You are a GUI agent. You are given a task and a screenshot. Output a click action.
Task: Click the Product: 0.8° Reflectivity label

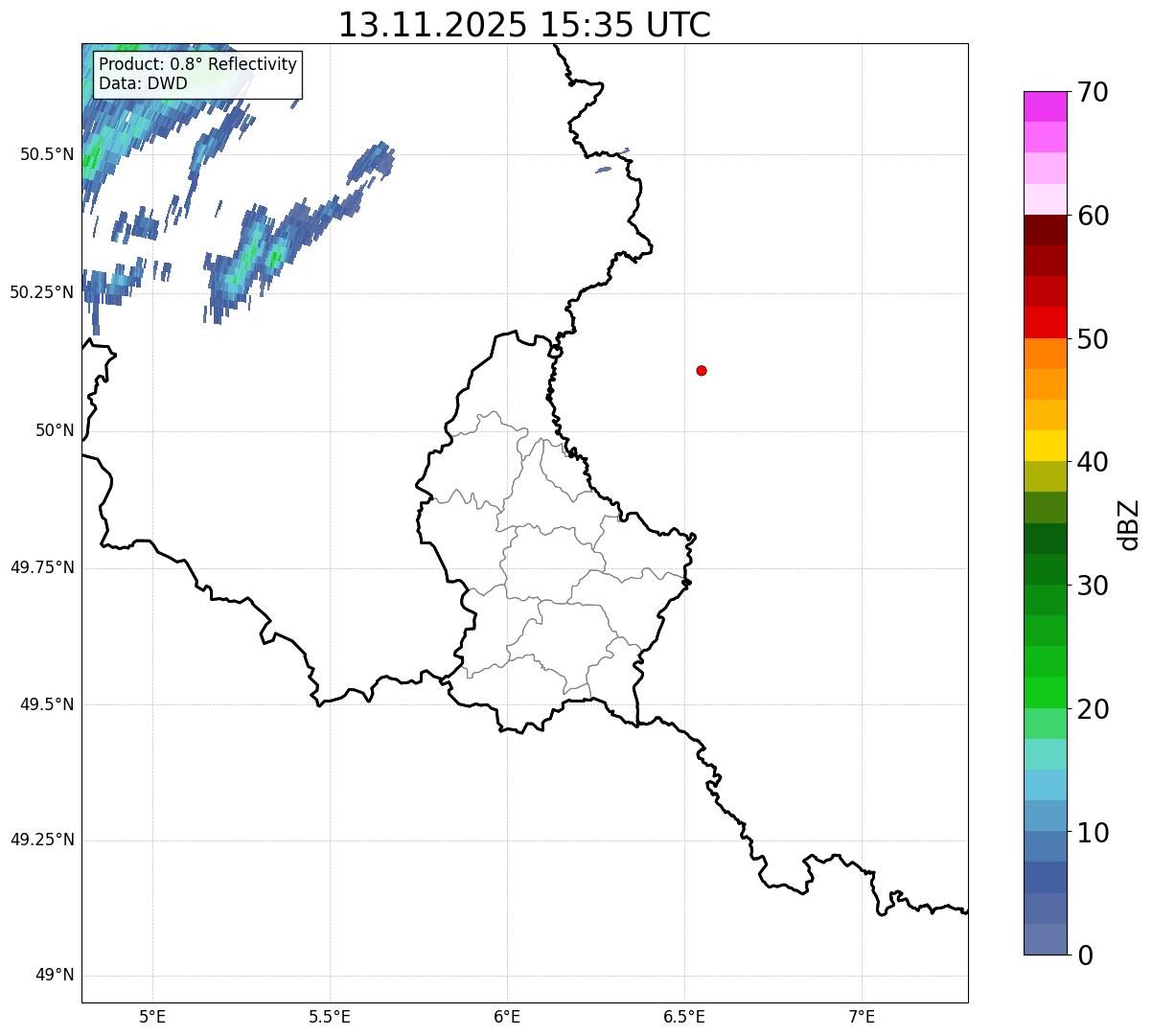198,64
